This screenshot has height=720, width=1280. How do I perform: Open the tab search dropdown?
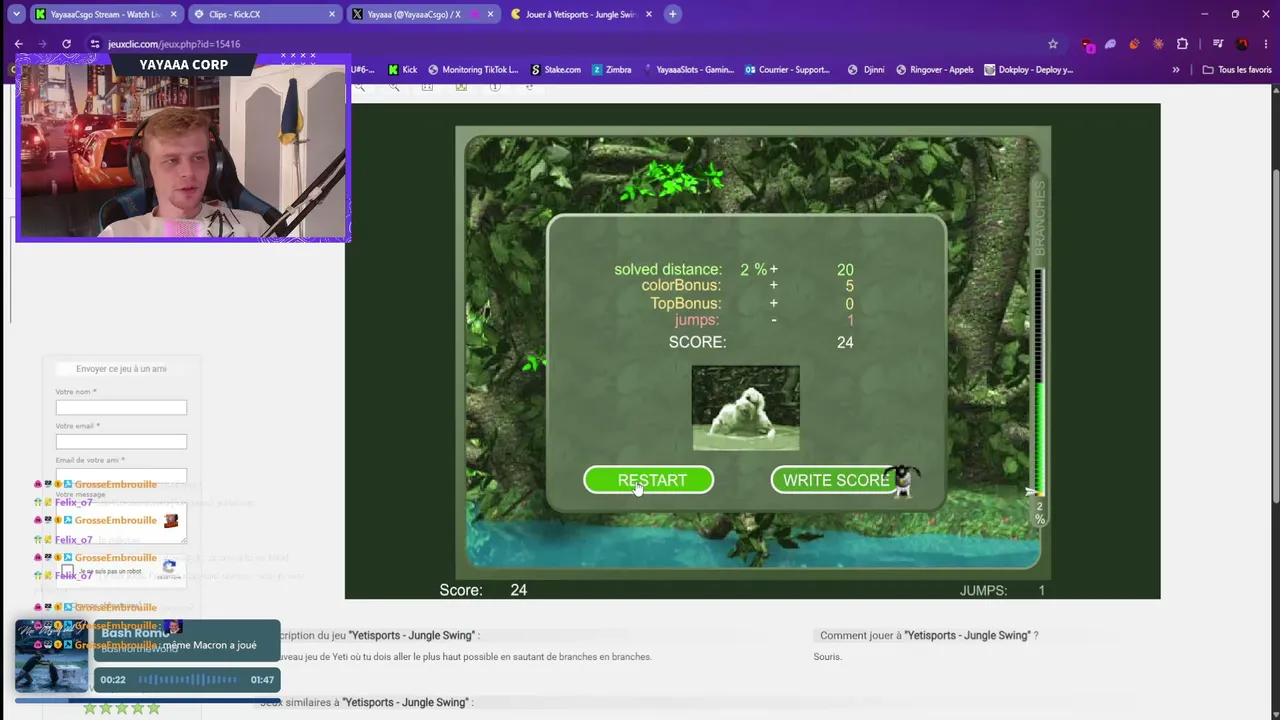pos(16,14)
